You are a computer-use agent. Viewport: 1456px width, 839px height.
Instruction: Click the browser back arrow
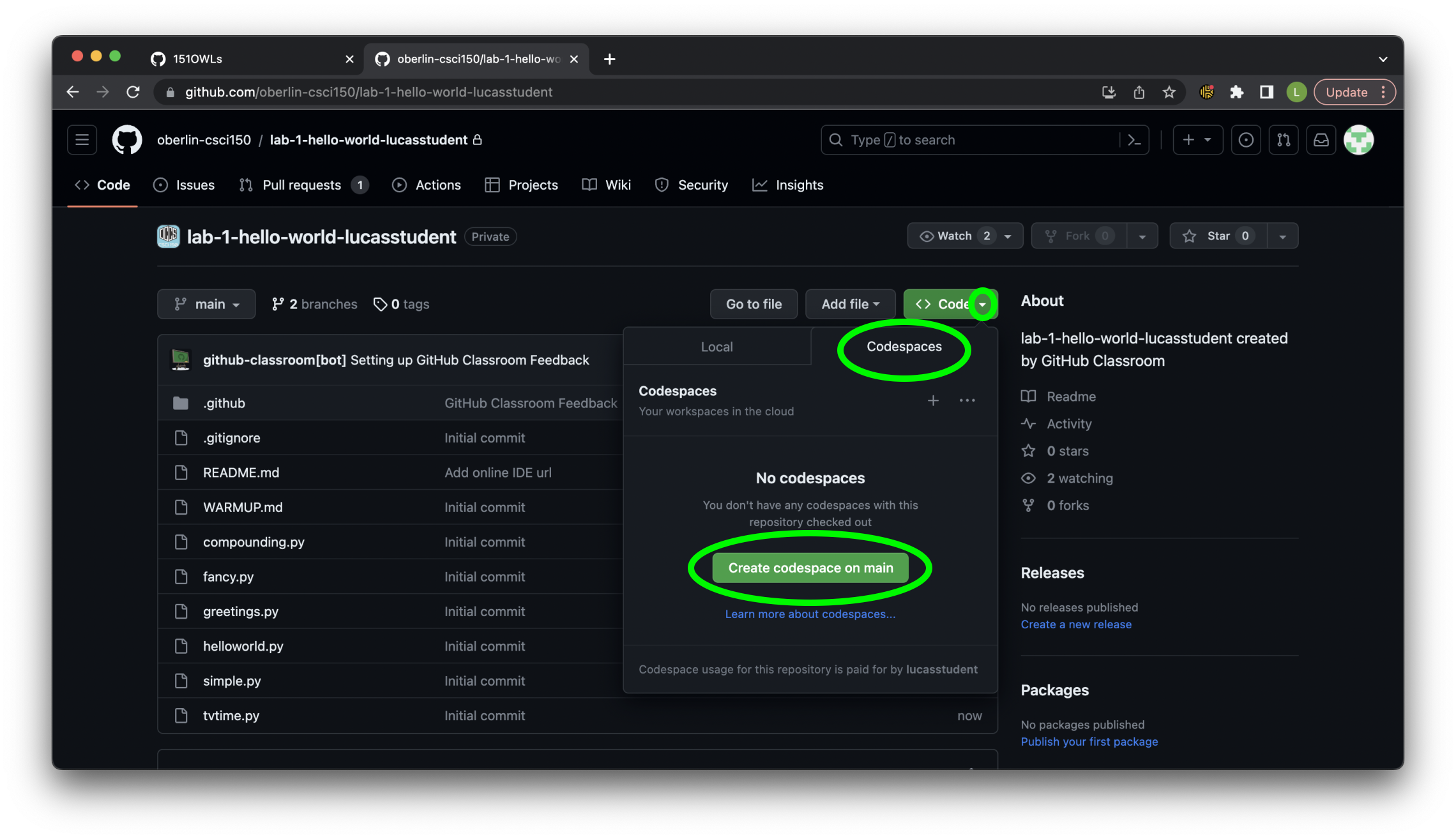click(x=73, y=92)
